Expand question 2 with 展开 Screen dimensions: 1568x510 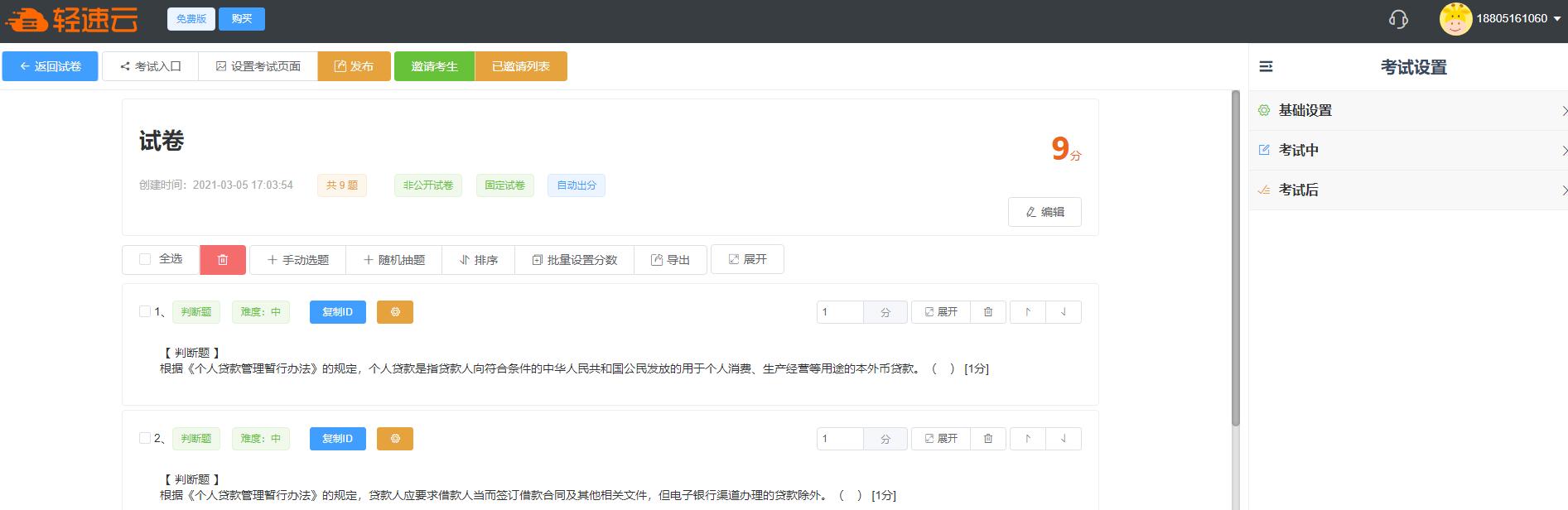[x=941, y=439]
